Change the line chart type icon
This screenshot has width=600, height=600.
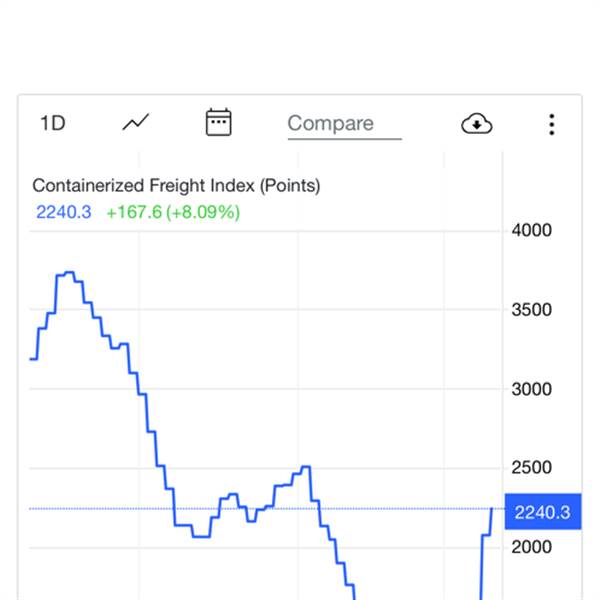[136, 122]
